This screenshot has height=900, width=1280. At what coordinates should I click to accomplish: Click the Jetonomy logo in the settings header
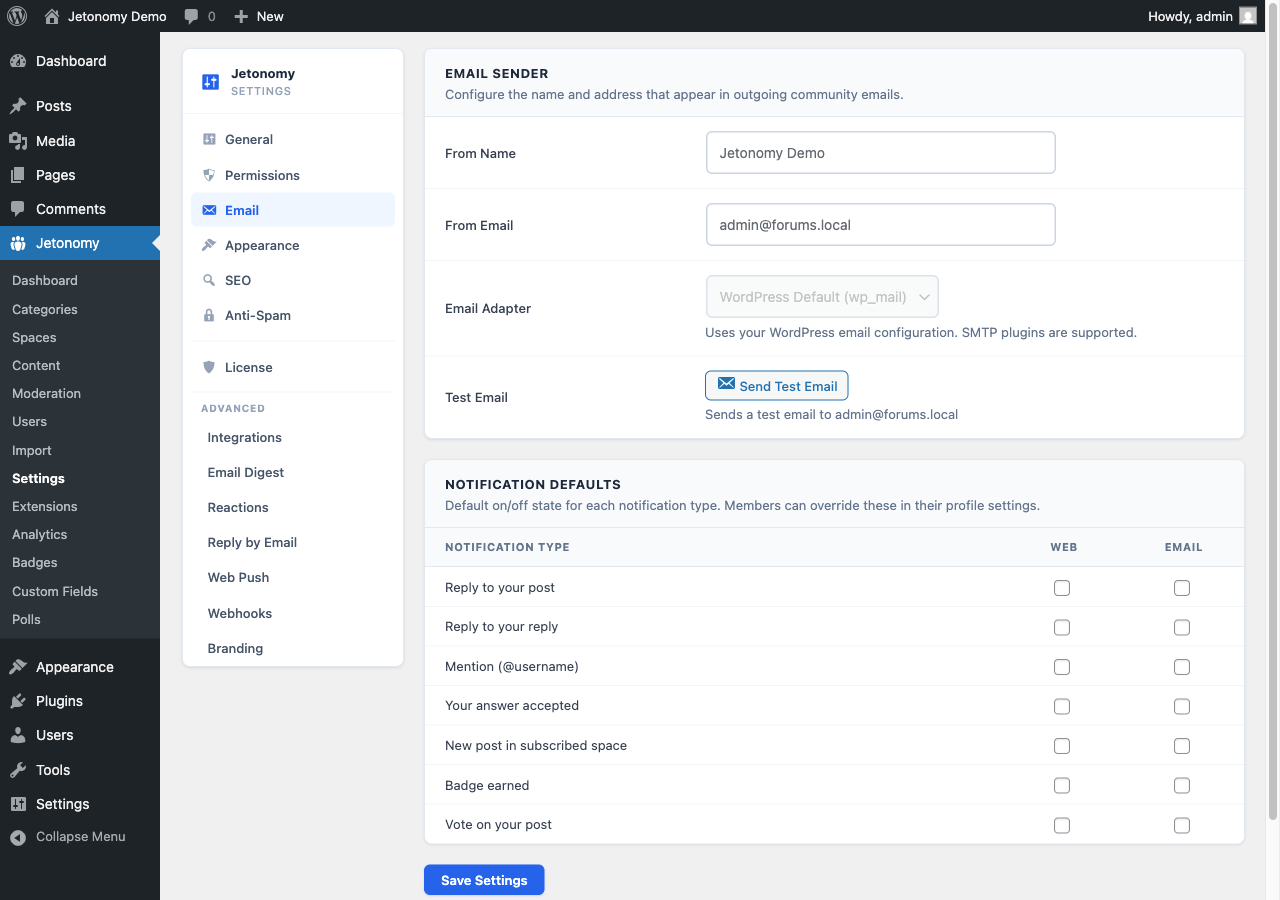tap(210, 81)
